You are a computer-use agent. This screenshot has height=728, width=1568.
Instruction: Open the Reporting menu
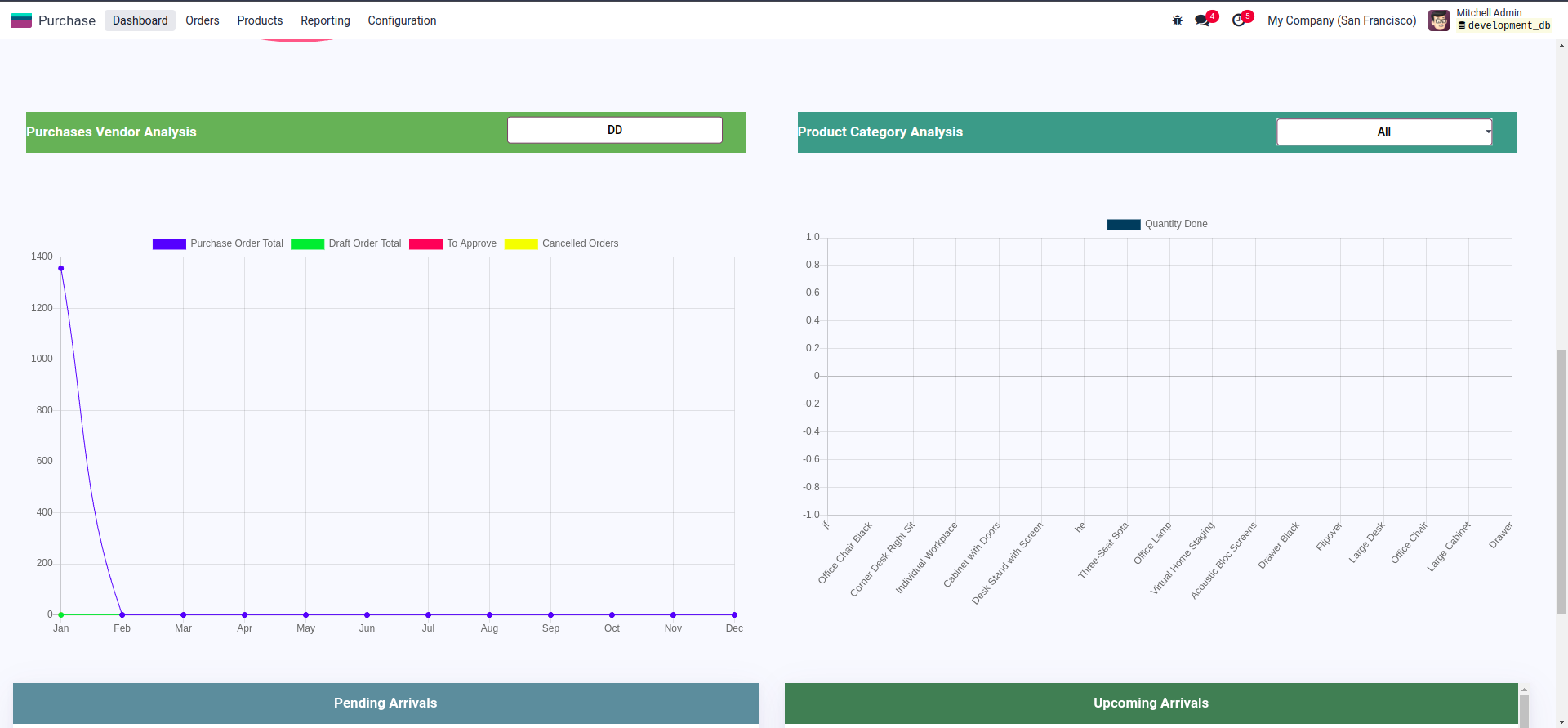pos(325,20)
